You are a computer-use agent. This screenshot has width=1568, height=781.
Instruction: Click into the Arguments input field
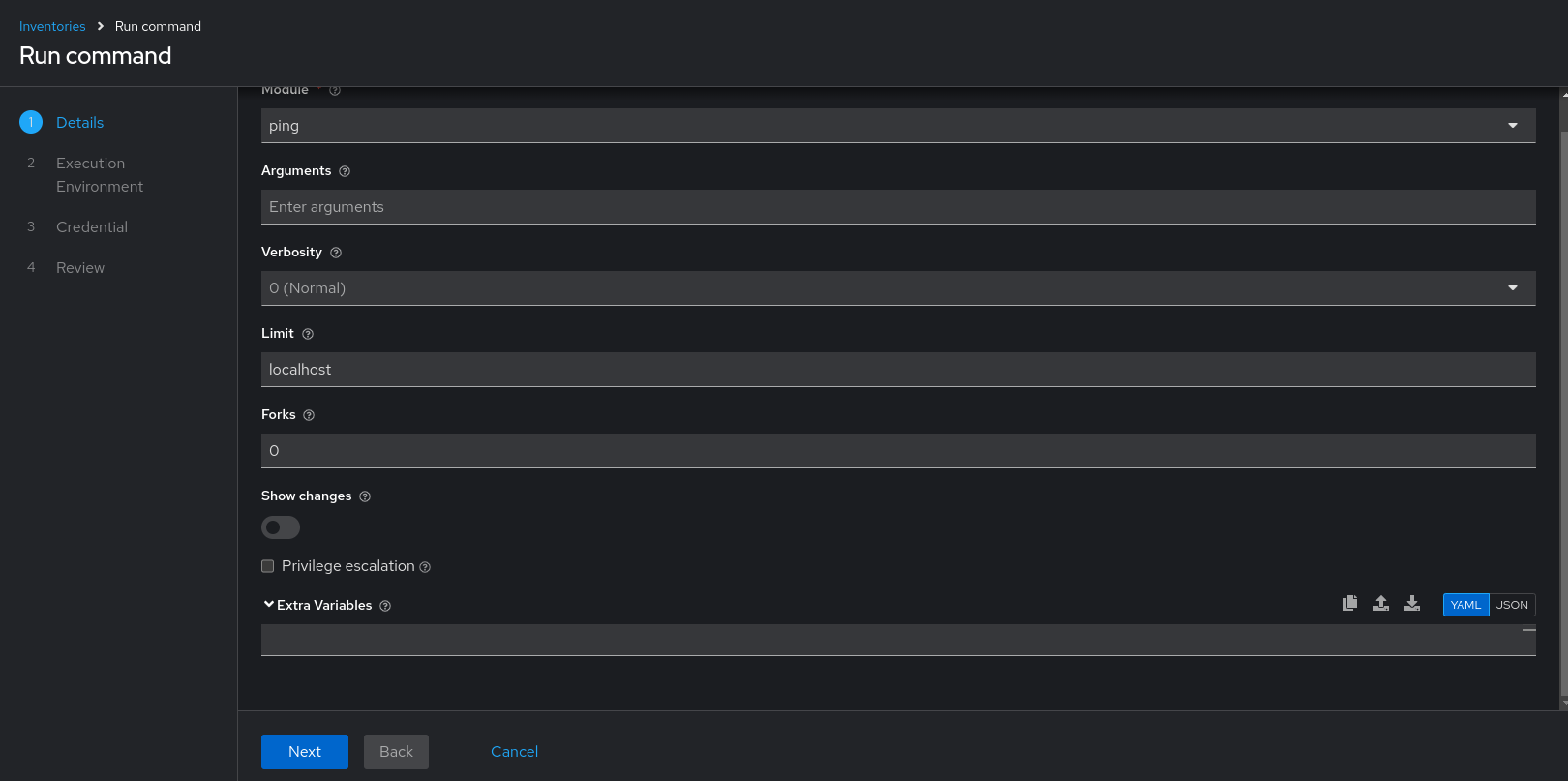pyautogui.click(x=897, y=207)
